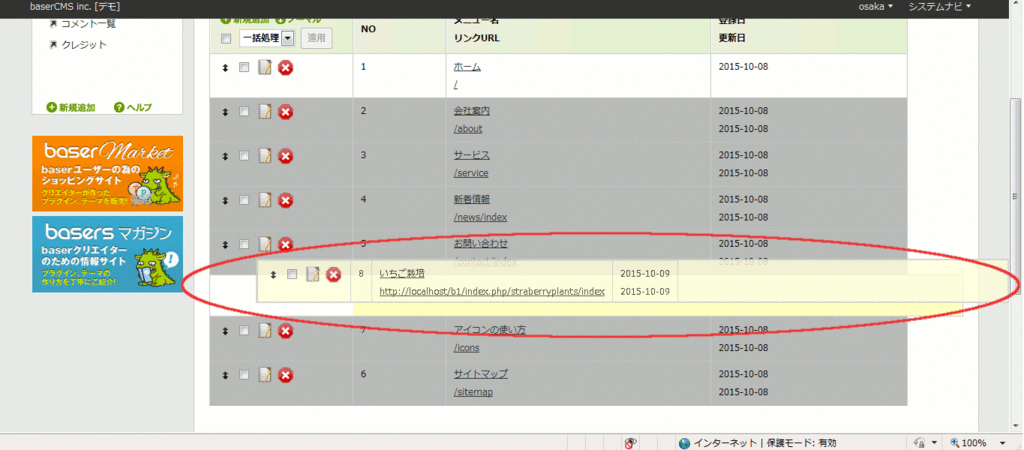Open the baser Market banner
Screen dimensions: 1024x450
(108, 173)
